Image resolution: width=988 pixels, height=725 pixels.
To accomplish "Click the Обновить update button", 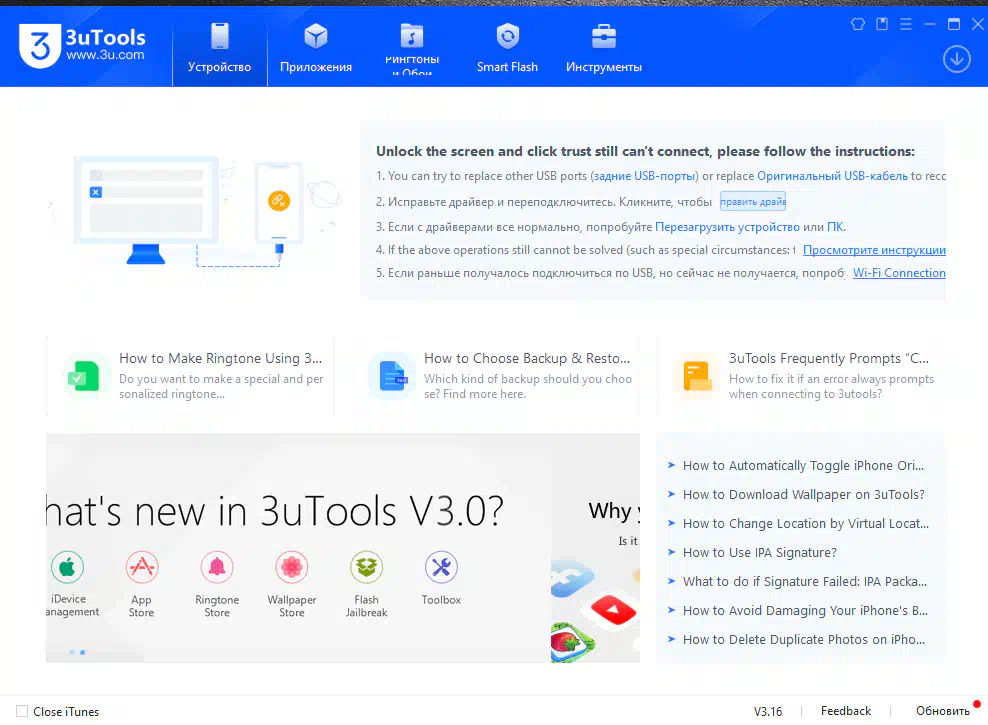I will [x=943, y=711].
